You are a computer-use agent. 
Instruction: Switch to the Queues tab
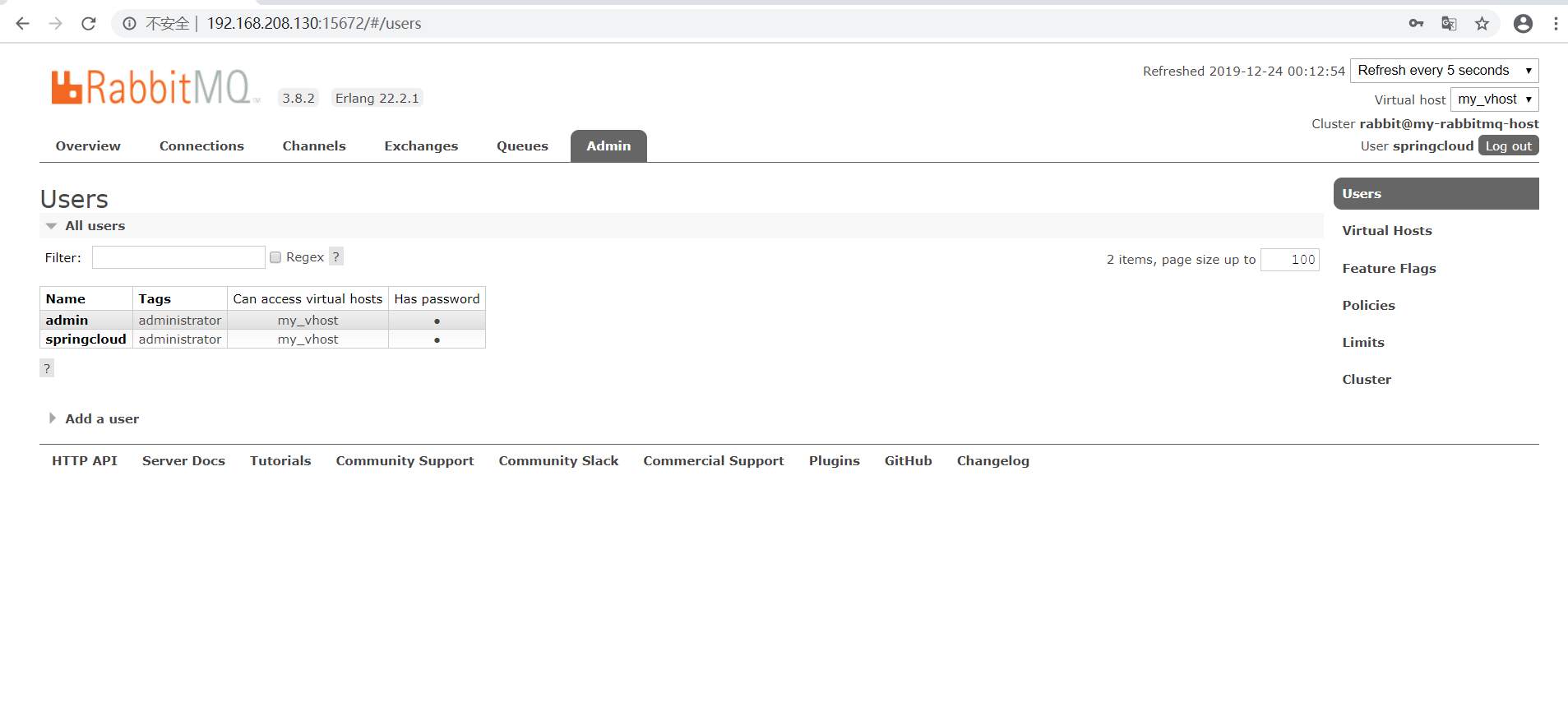522,146
